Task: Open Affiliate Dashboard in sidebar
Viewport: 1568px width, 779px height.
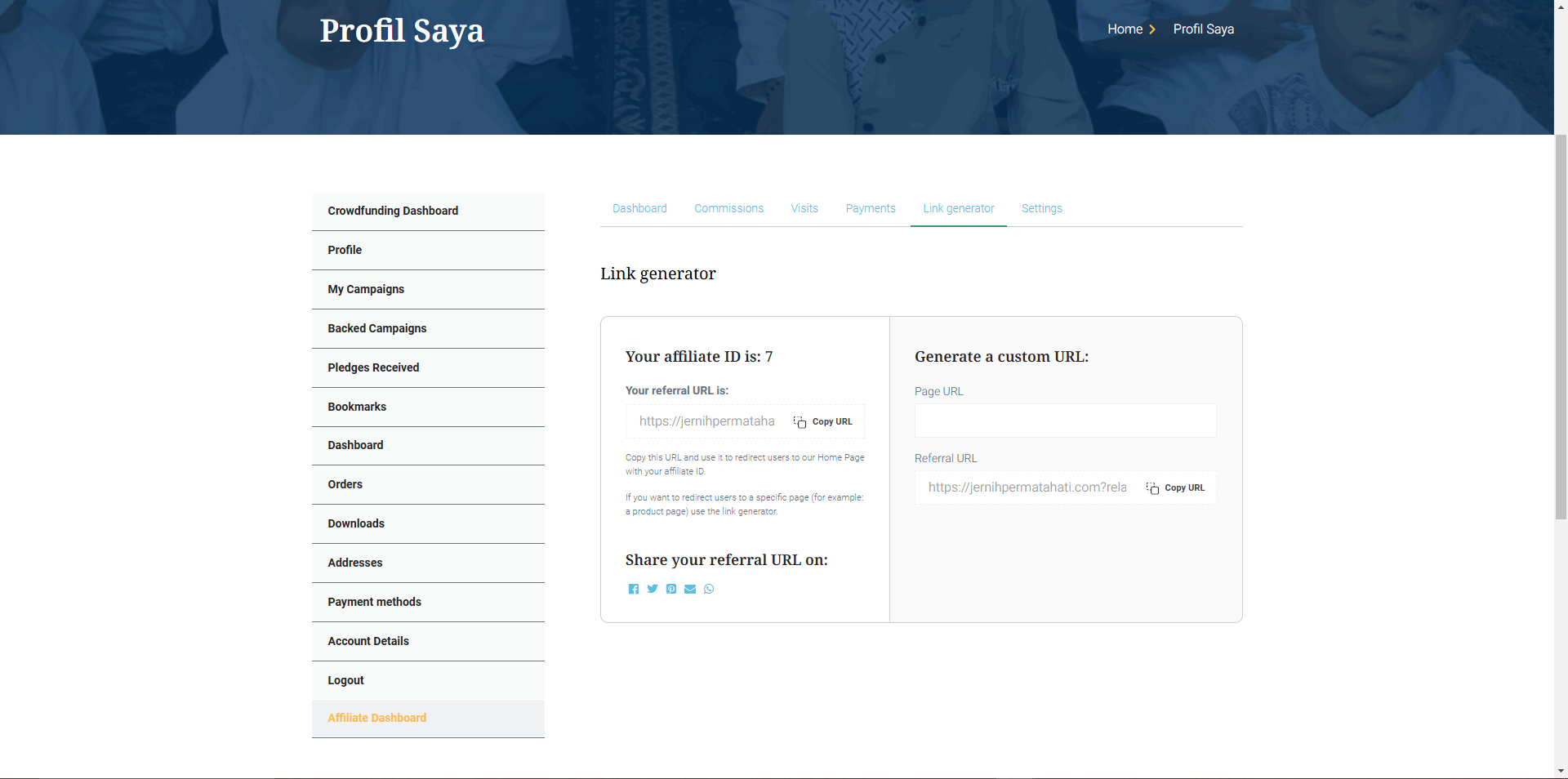Action: pyautogui.click(x=428, y=719)
